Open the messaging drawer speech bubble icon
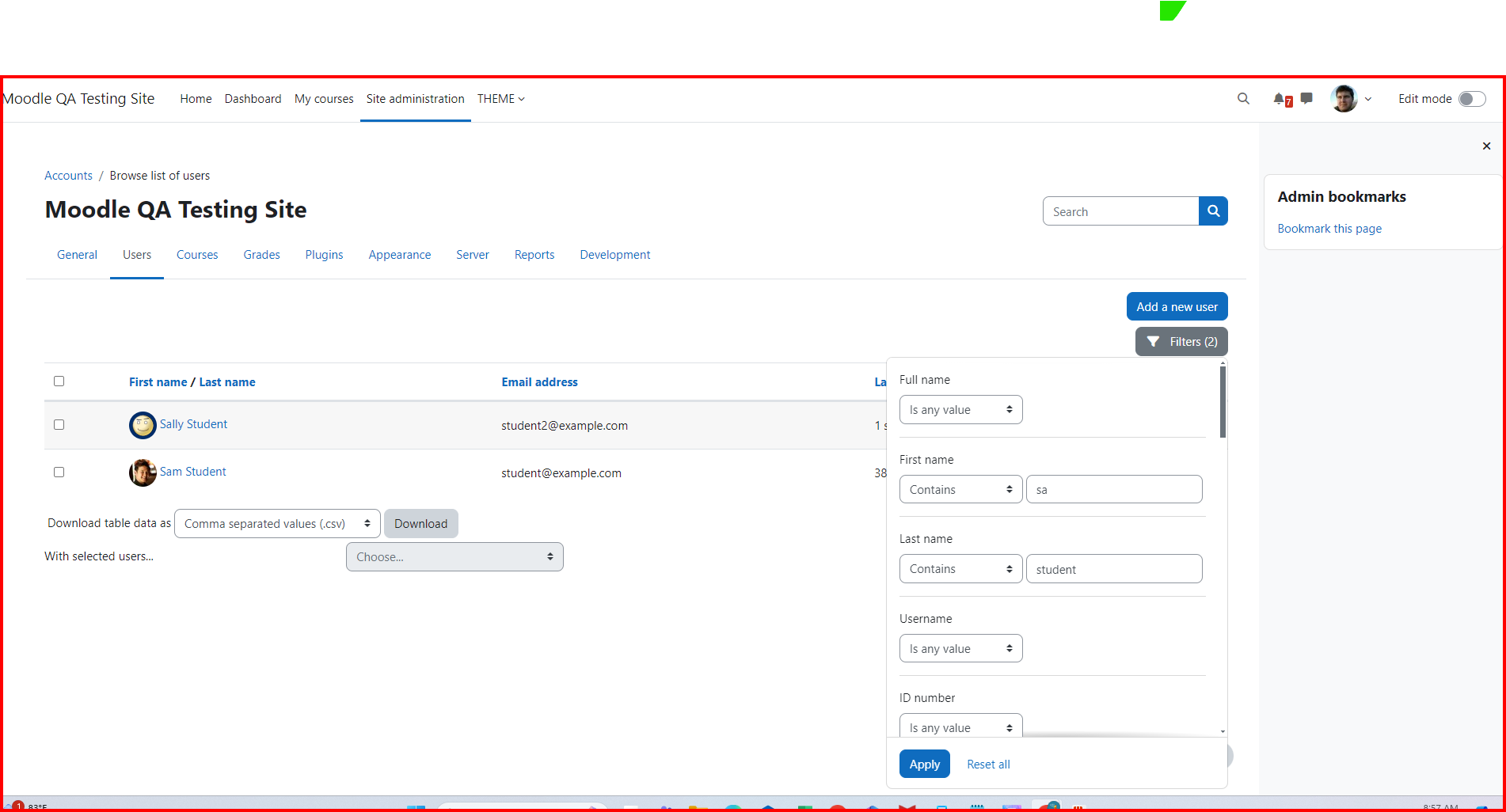The height and width of the screenshot is (812, 1506). (x=1306, y=98)
